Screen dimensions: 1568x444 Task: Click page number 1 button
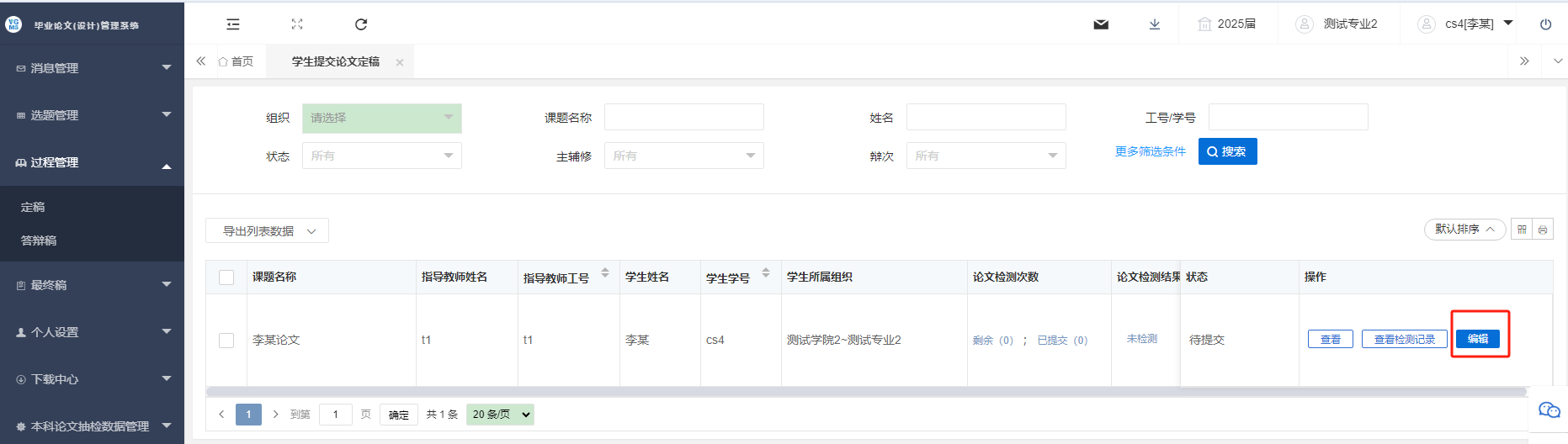click(x=248, y=415)
